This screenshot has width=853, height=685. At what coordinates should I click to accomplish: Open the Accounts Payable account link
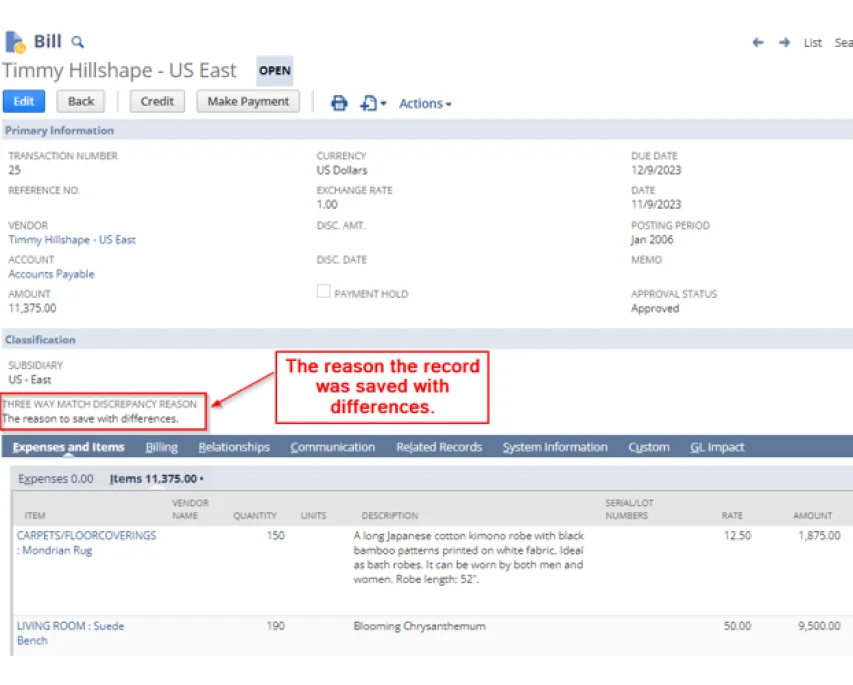pos(51,274)
